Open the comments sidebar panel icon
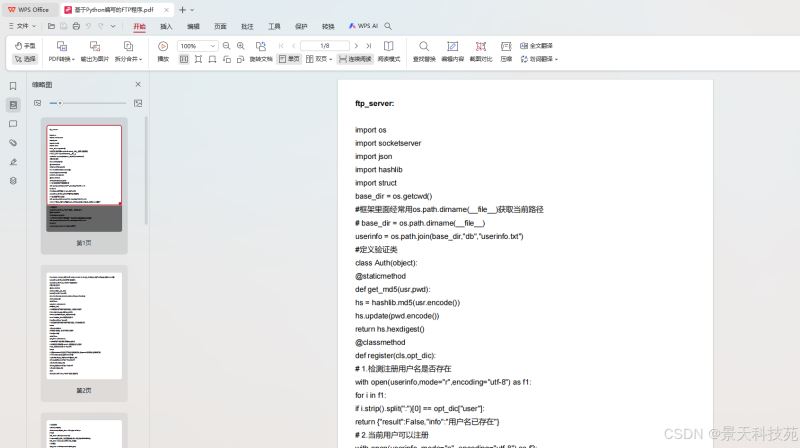The height and width of the screenshot is (448, 800). pos(13,124)
